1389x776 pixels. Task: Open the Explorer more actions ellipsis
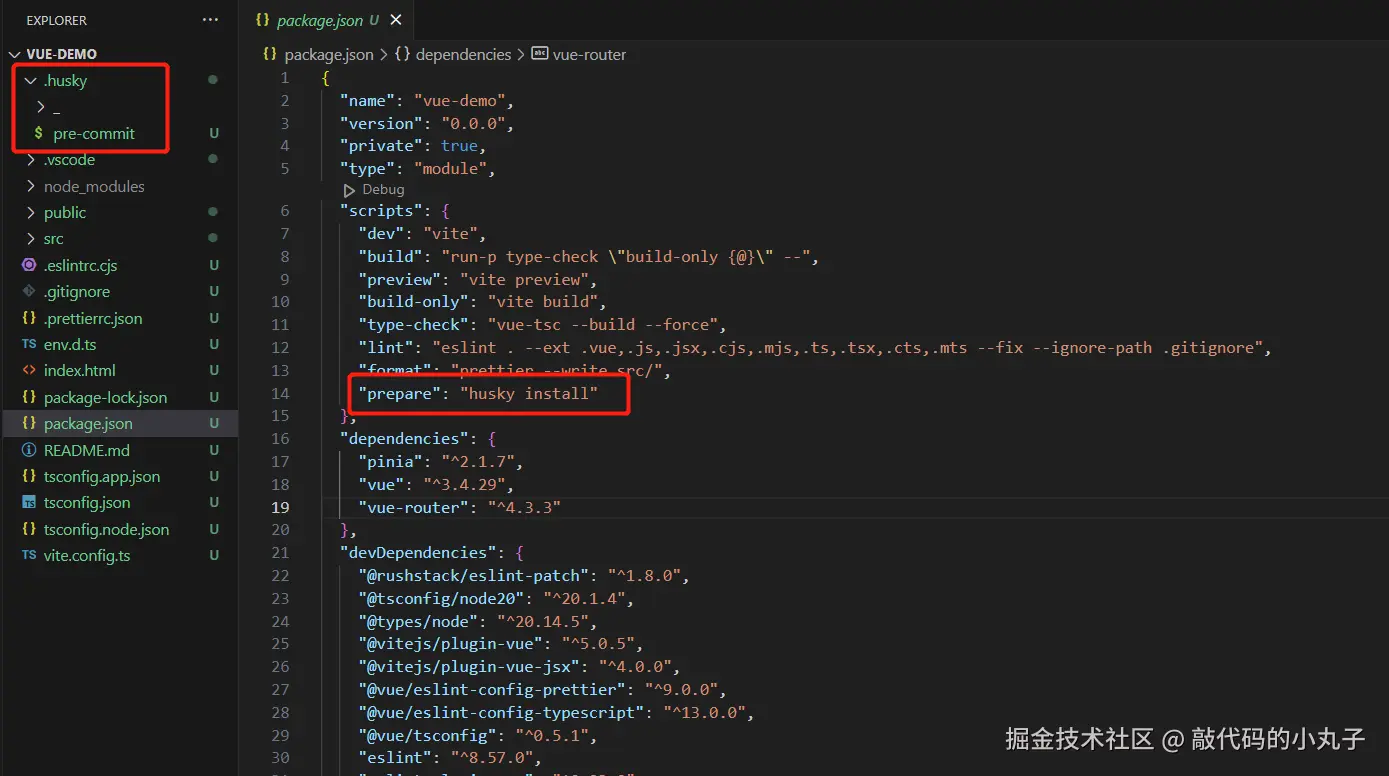(210, 20)
